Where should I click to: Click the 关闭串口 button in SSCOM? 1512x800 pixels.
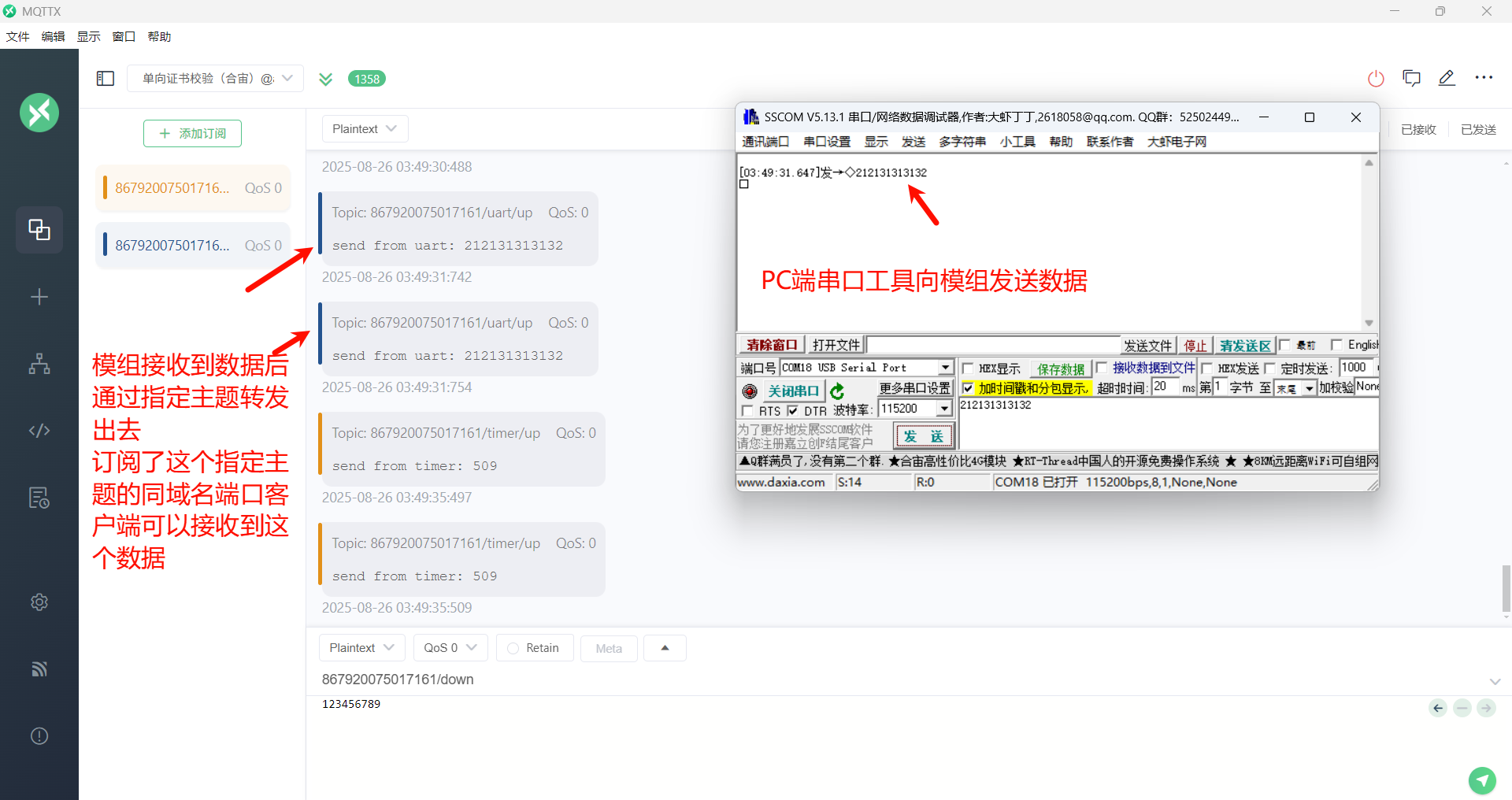pos(794,391)
